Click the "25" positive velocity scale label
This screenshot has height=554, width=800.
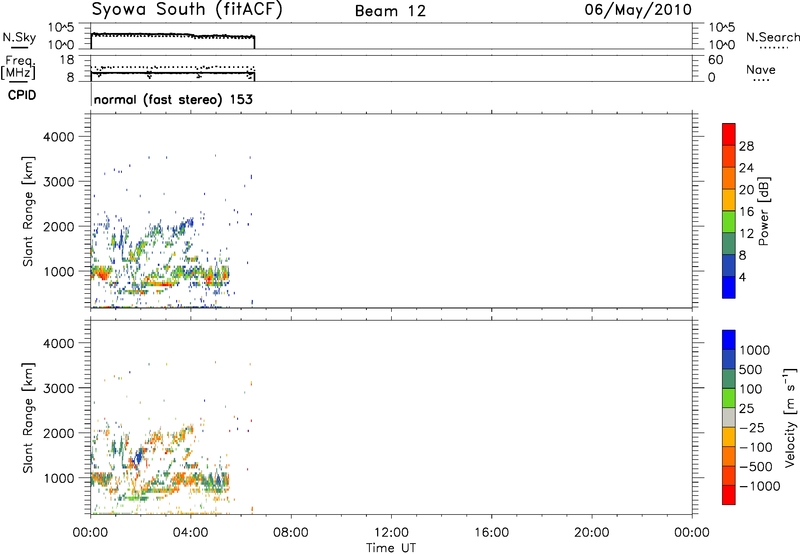coord(746,409)
